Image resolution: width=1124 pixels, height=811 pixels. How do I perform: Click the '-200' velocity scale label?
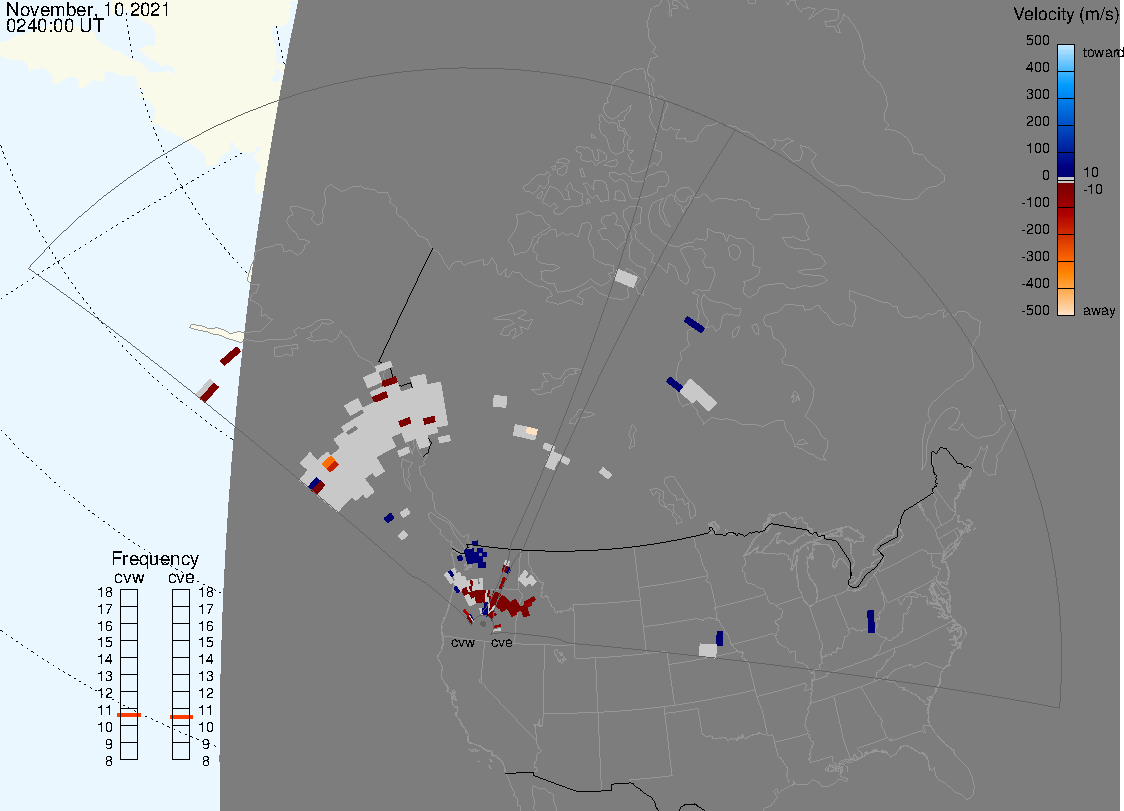tap(1035, 229)
